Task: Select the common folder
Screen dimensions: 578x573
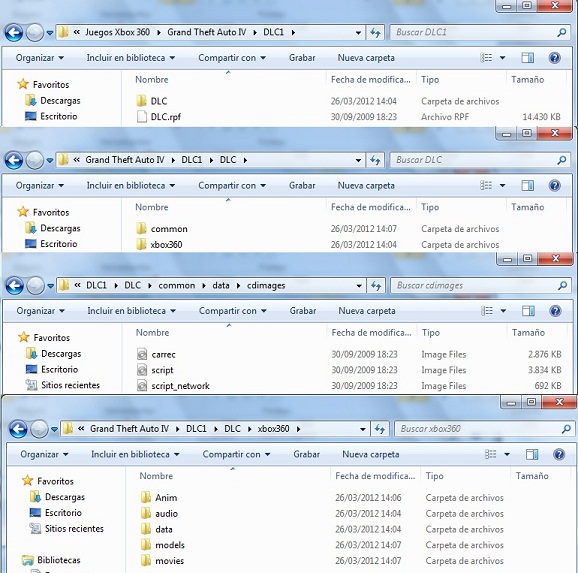Action: coord(169,229)
